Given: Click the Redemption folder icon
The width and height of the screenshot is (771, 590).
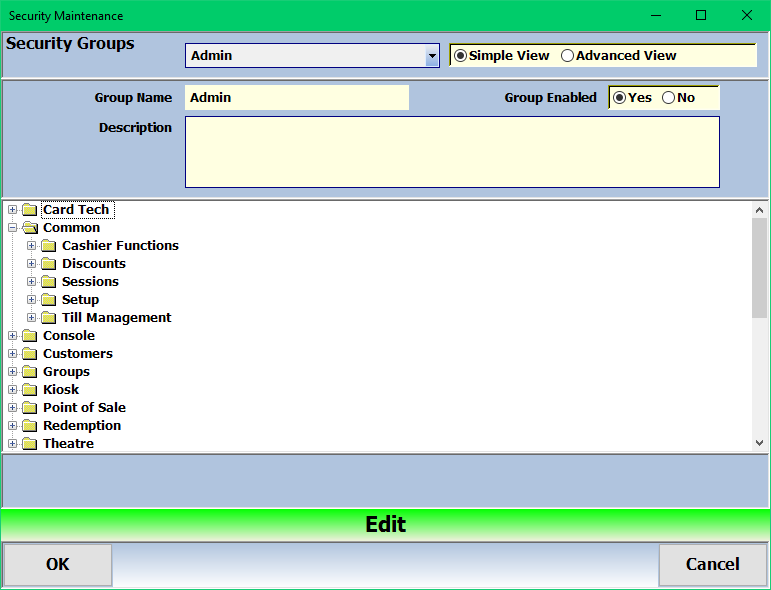Looking at the screenshot, I should coord(29,426).
